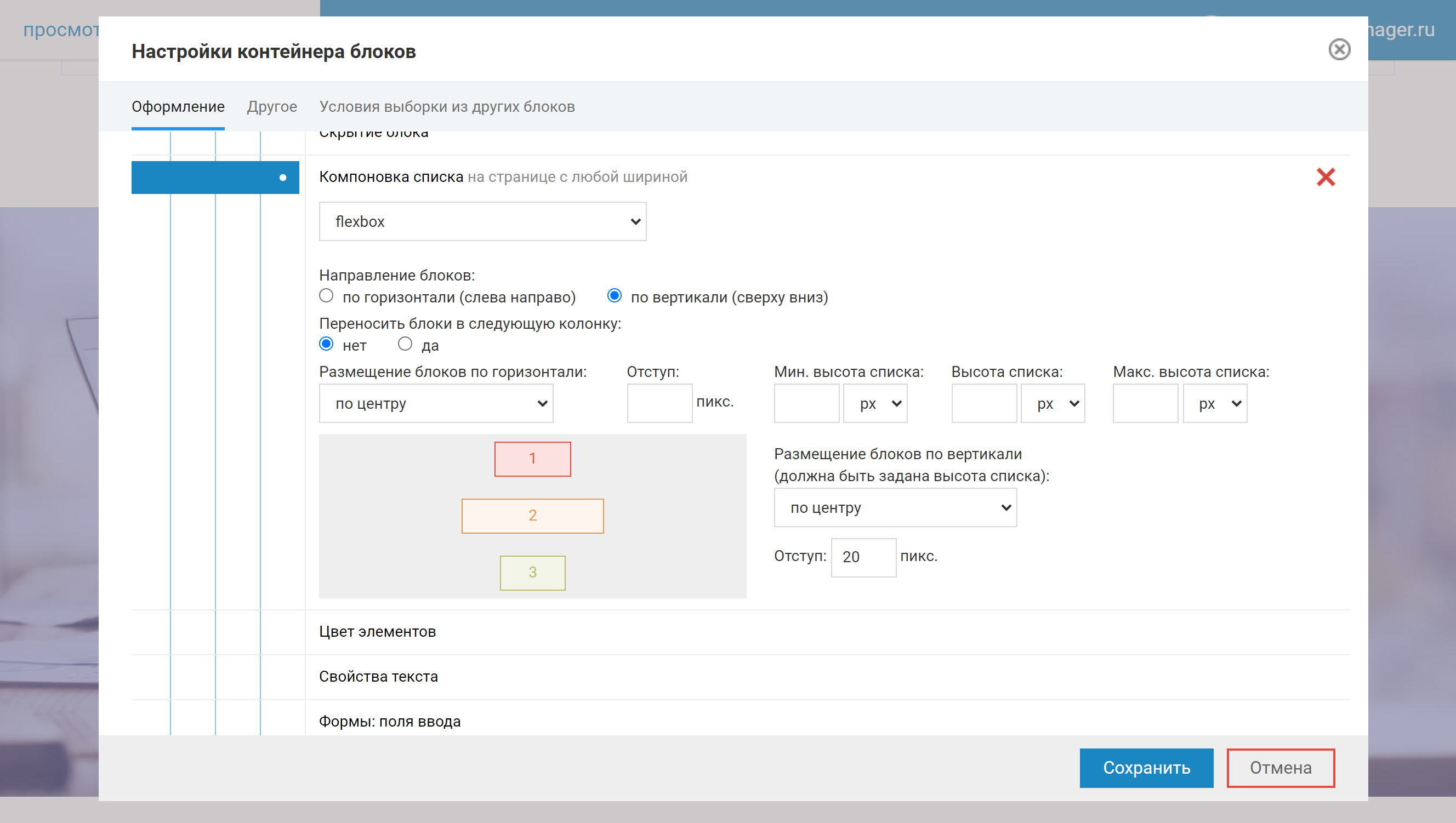Open the flexbox layout dropdown
This screenshot has width=1456, height=823.
click(482, 221)
